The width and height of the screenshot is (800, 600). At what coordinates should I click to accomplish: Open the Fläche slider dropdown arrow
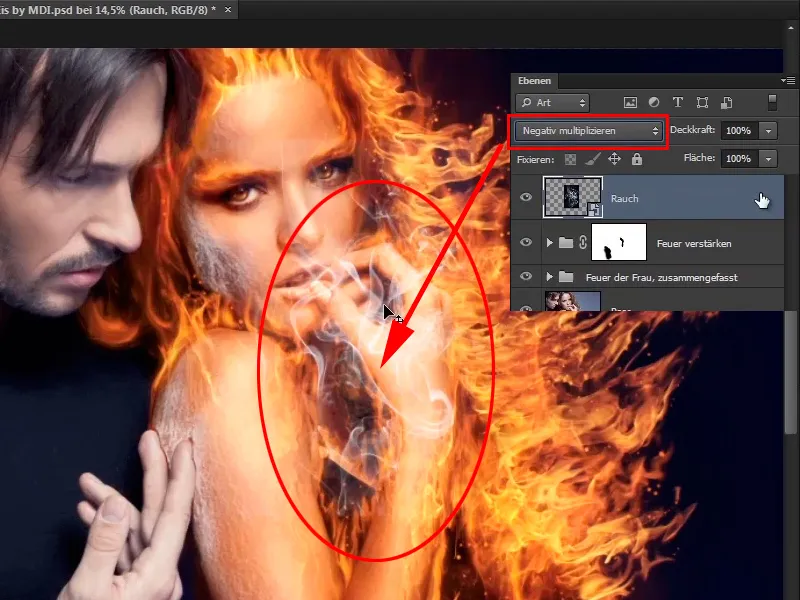768,159
